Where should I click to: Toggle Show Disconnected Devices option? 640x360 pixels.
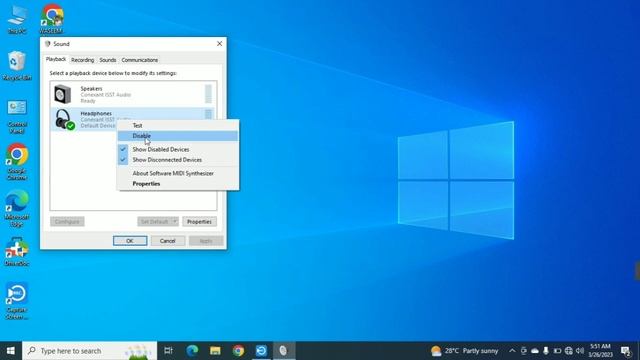(178, 160)
